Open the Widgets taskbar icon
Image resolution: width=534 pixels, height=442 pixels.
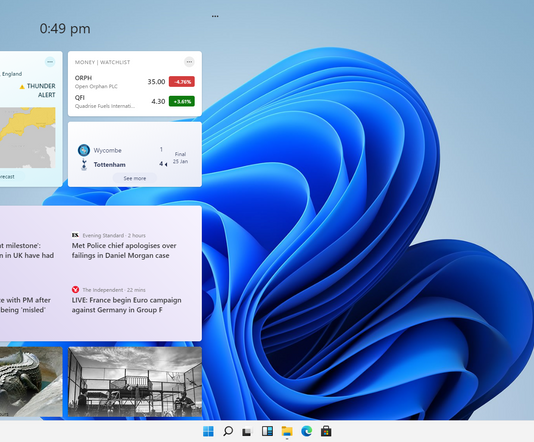click(267, 431)
